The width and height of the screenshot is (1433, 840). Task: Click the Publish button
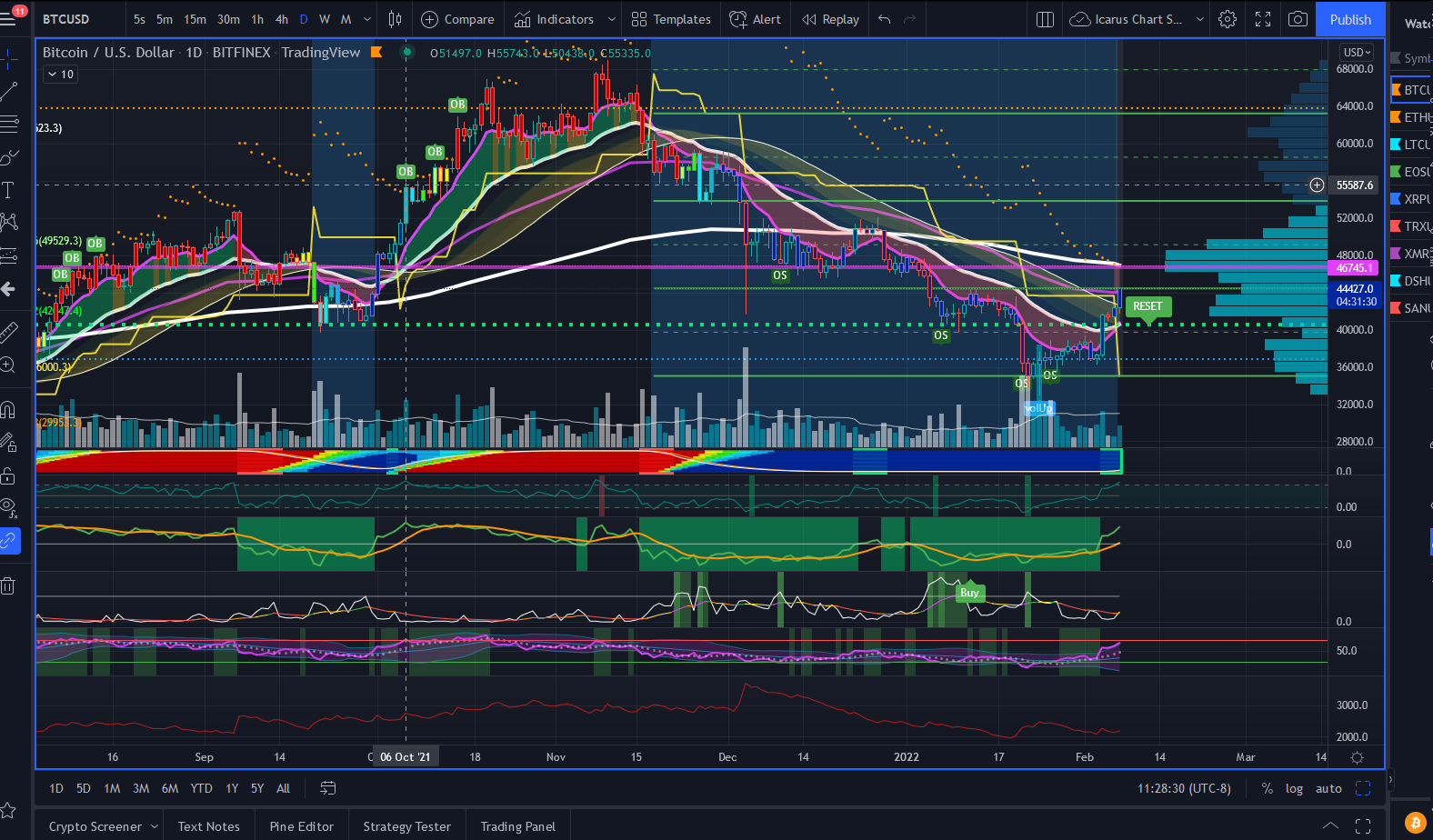click(x=1350, y=19)
